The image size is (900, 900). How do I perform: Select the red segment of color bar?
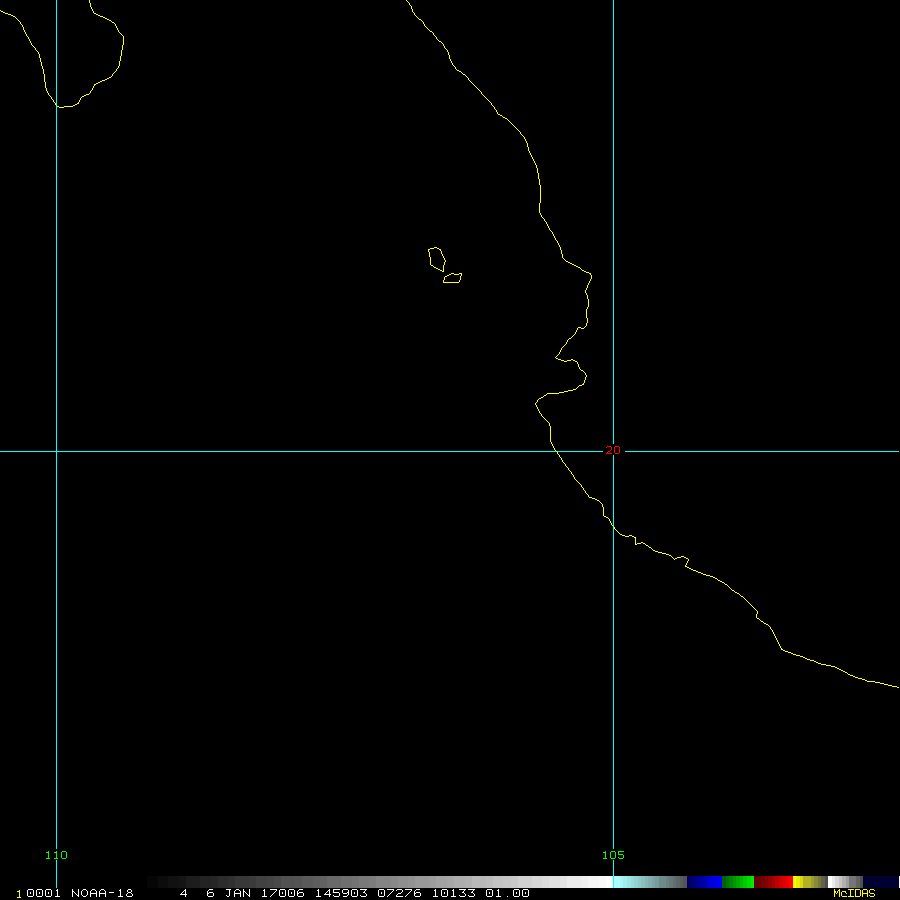pyautogui.click(x=773, y=882)
